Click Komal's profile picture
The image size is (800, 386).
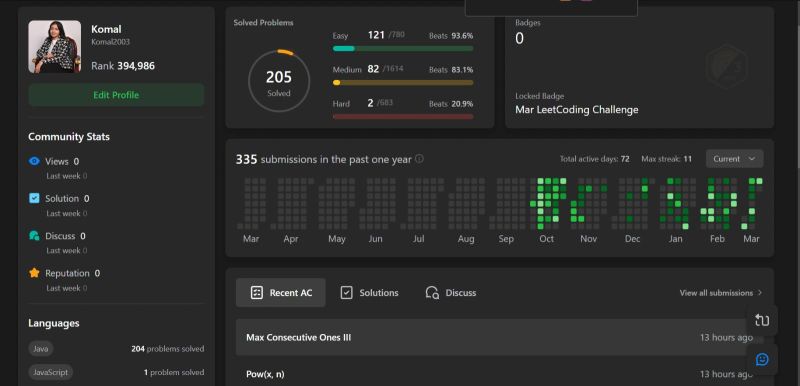click(x=55, y=46)
